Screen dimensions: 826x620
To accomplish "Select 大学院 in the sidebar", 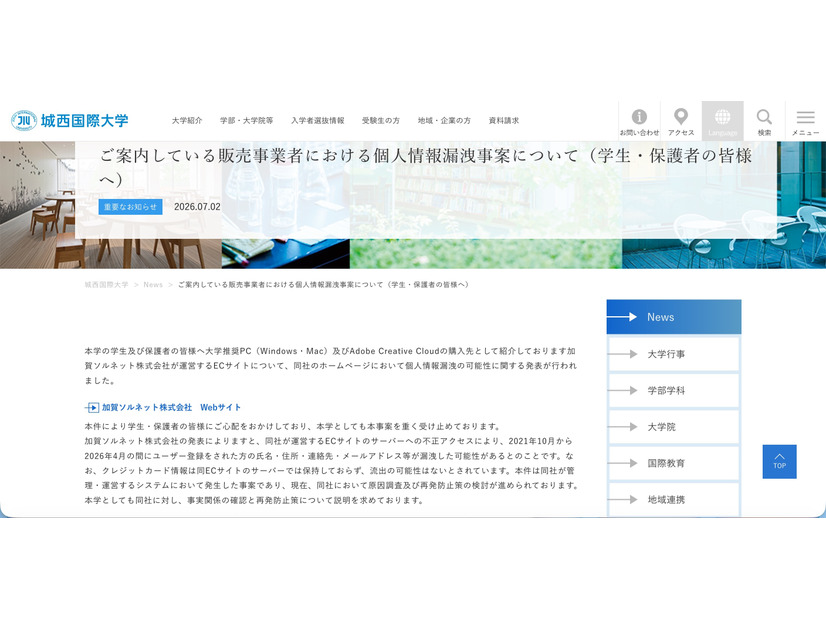I will 674,427.
